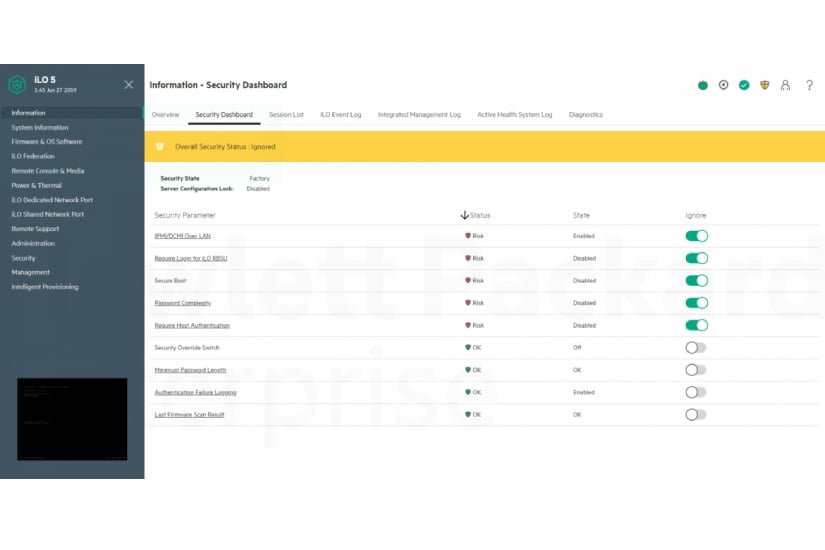This screenshot has width=825, height=550.
Task: Click the green health checkmark icon
Action: [744, 85]
